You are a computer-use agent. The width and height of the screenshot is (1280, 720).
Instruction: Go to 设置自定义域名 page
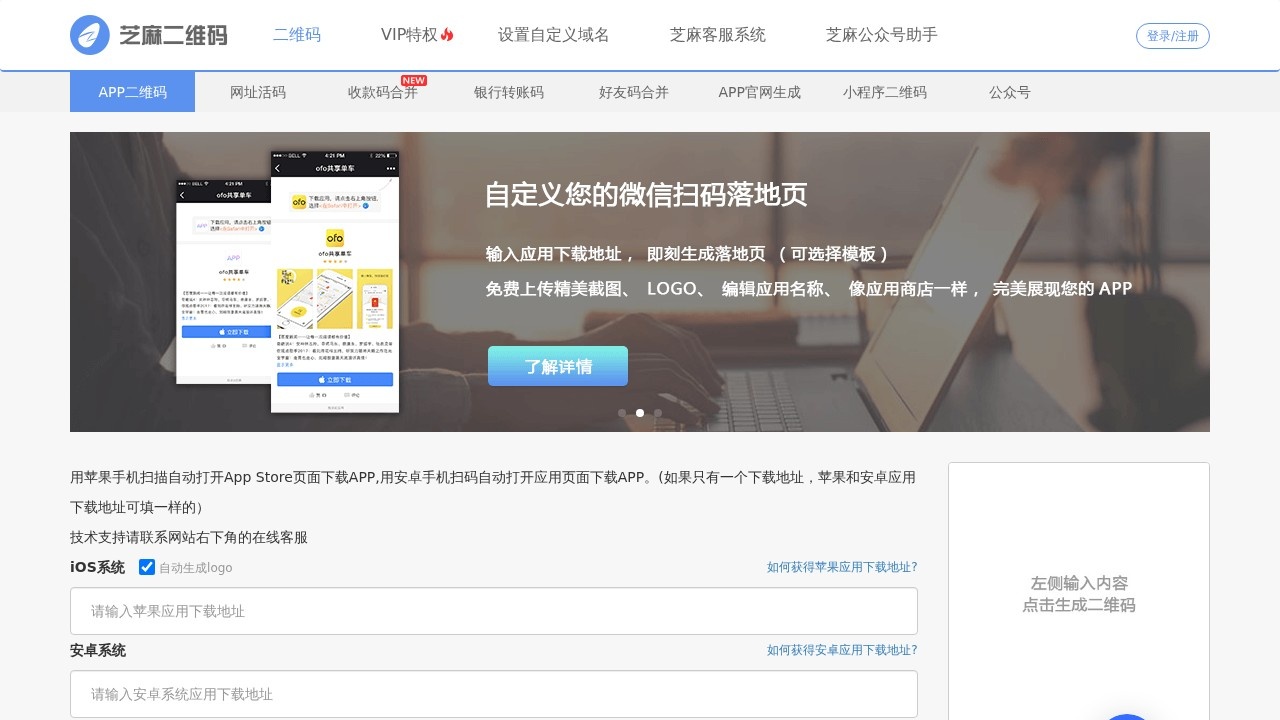pyautogui.click(x=553, y=35)
